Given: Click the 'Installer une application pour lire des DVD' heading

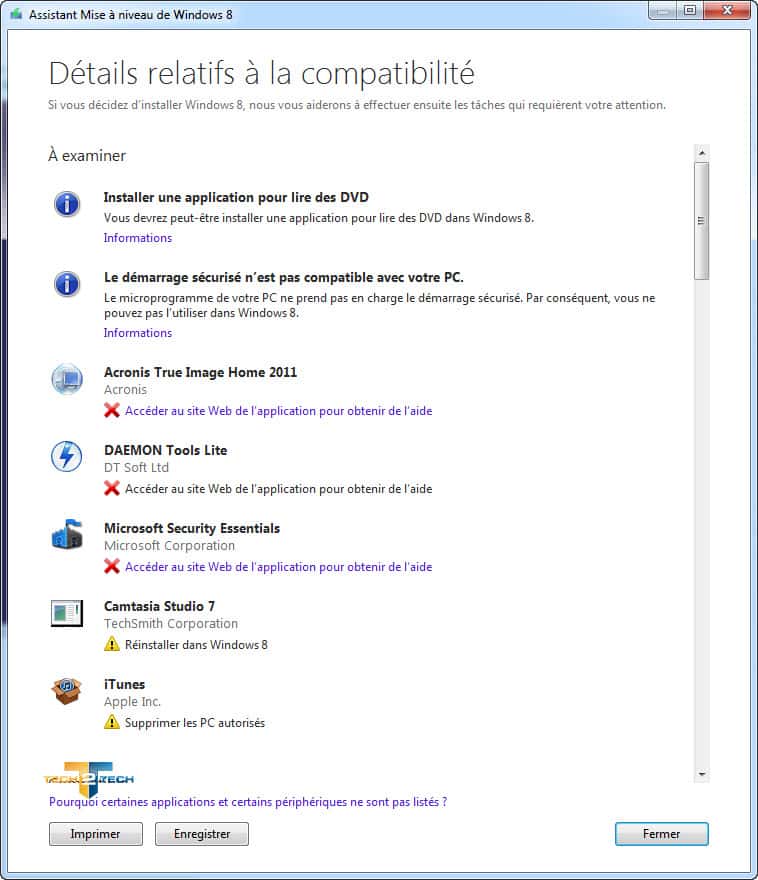Looking at the screenshot, I should (236, 198).
